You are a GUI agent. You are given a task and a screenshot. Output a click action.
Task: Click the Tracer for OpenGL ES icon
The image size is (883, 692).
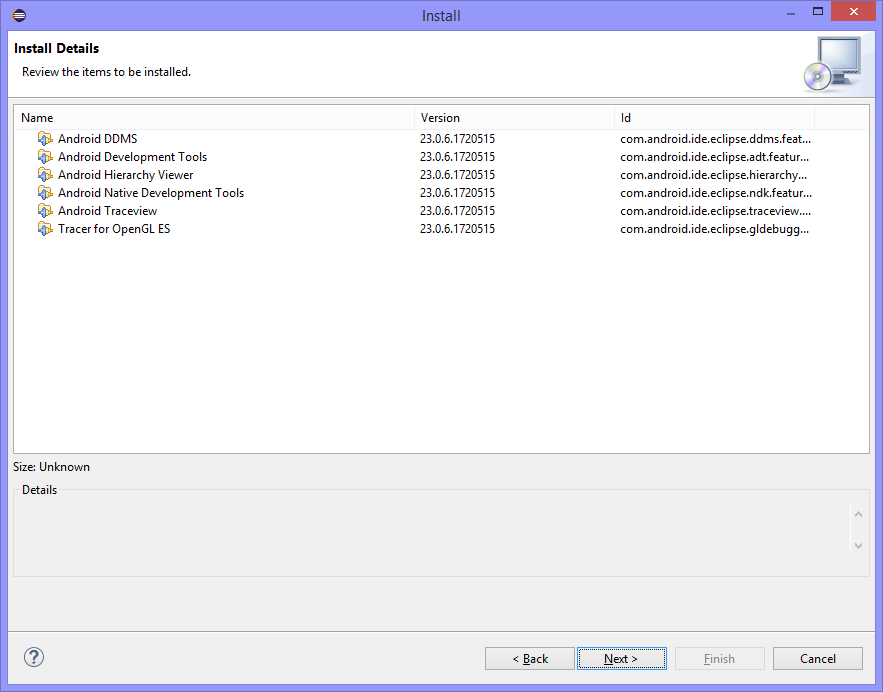[45, 229]
